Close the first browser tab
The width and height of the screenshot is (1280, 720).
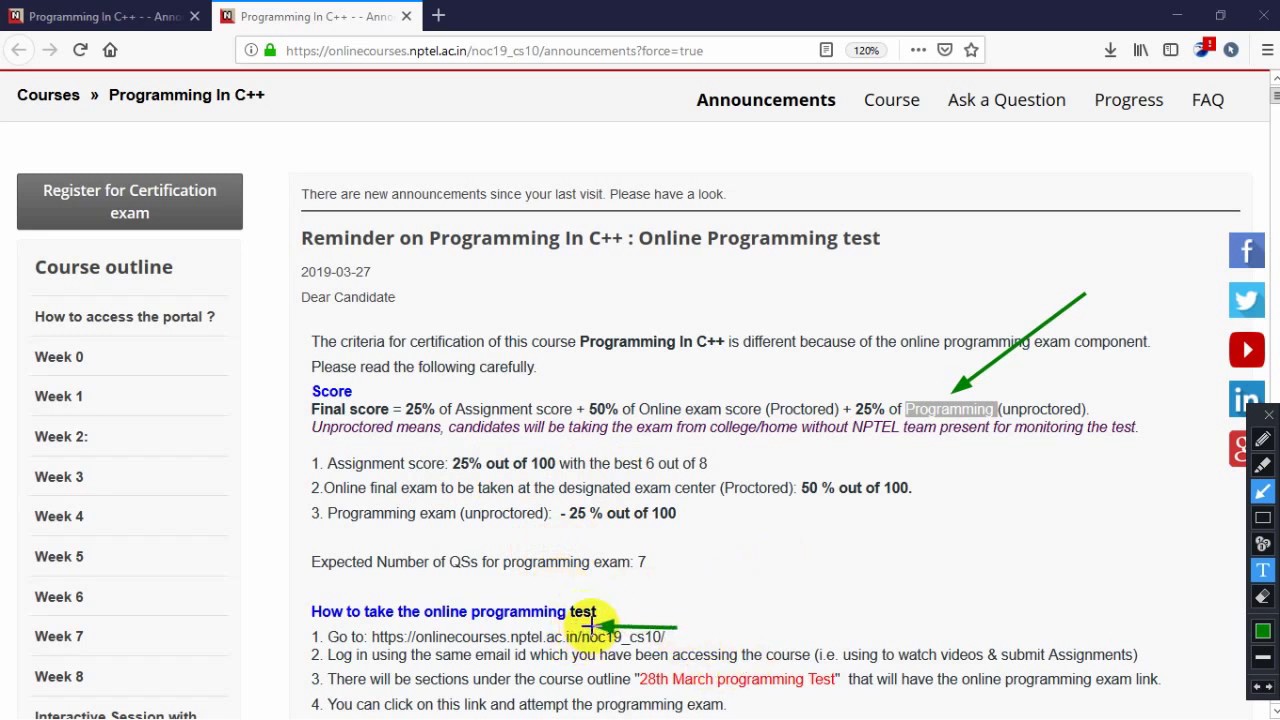click(x=195, y=16)
